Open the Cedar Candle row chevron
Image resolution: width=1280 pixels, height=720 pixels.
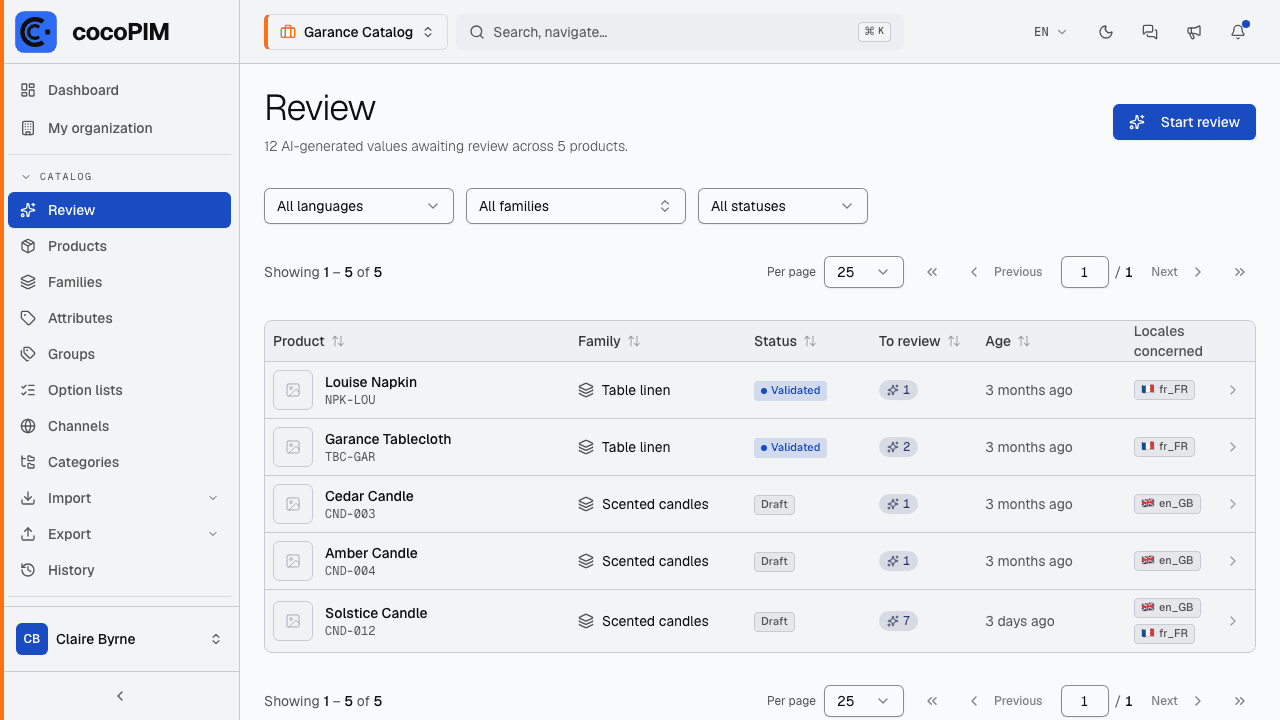point(1233,504)
